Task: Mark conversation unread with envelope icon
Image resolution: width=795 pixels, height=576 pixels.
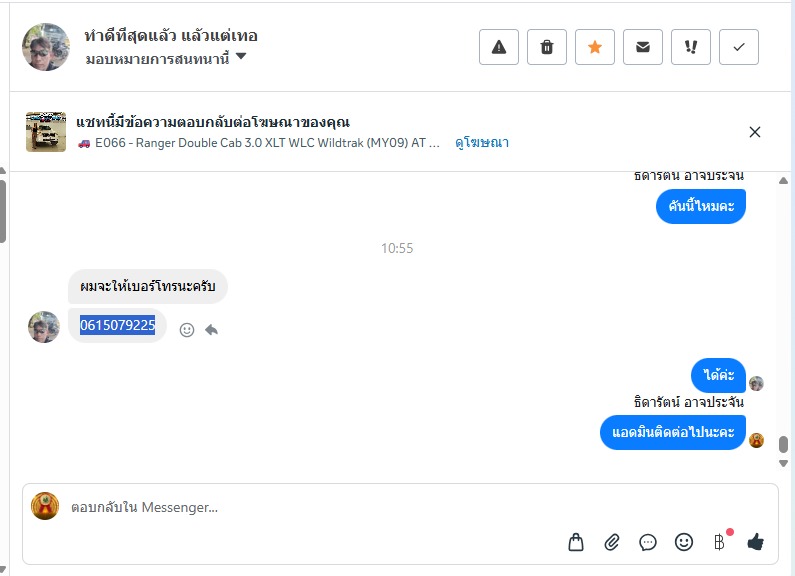Action: [x=643, y=47]
